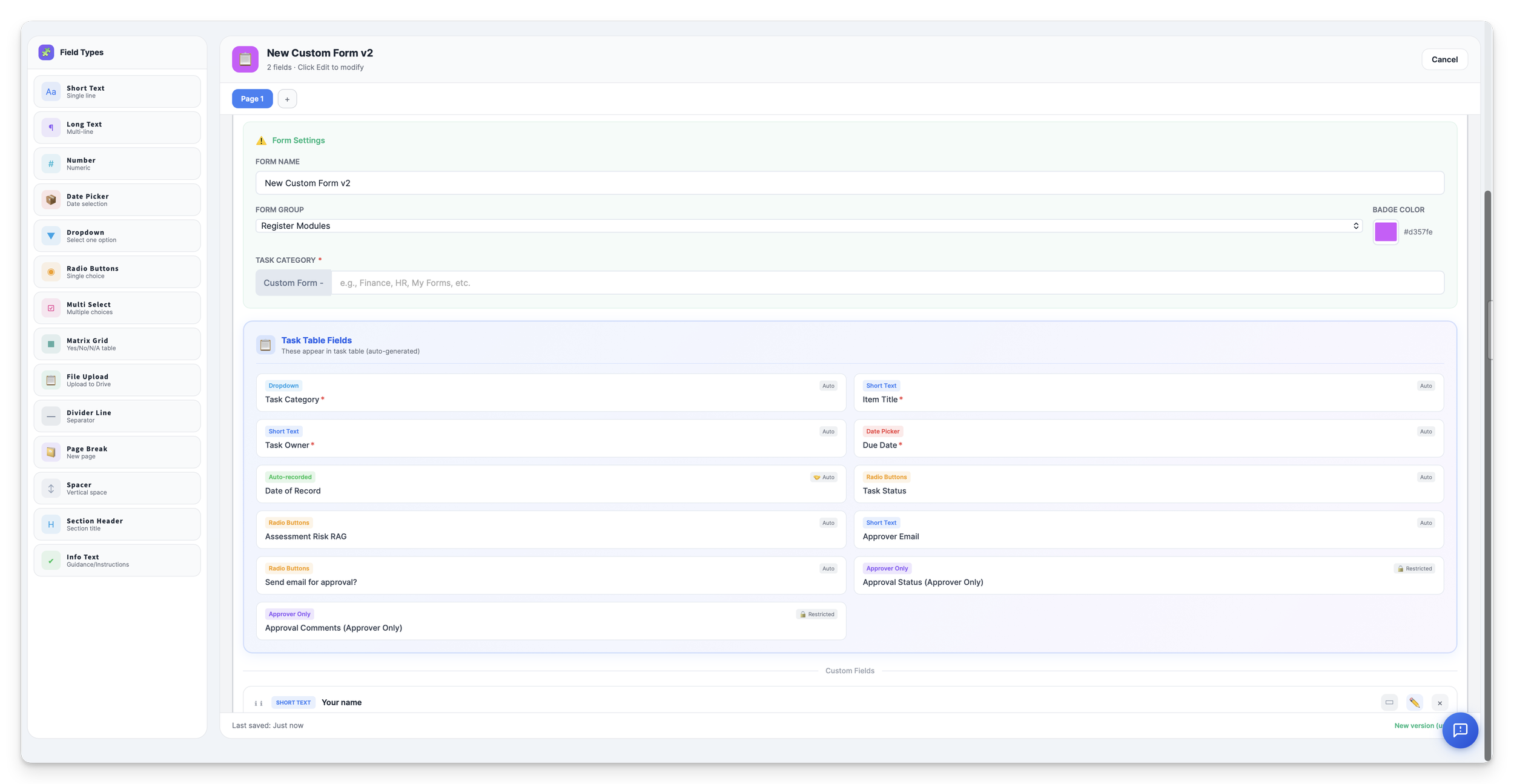Pick the Multi Select checkbox field type

(x=117, y=308)
